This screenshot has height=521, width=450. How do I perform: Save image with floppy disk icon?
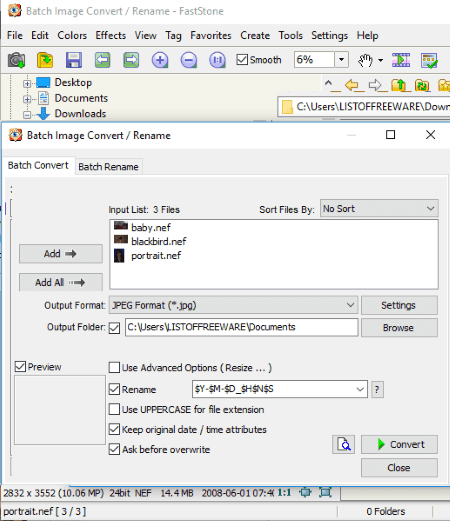pos(74,60)
